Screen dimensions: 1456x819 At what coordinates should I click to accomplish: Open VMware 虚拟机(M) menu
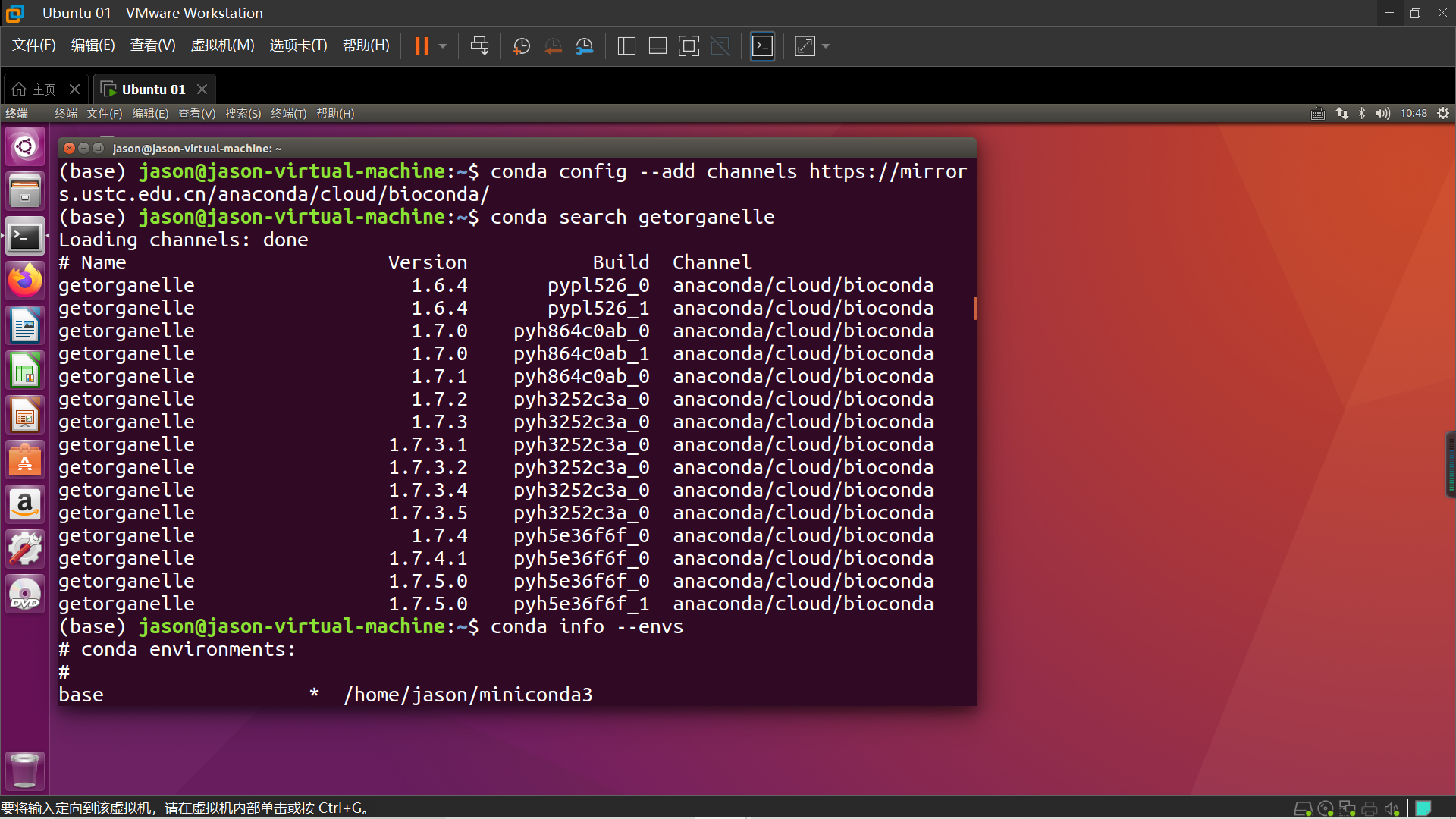point(222,45)
